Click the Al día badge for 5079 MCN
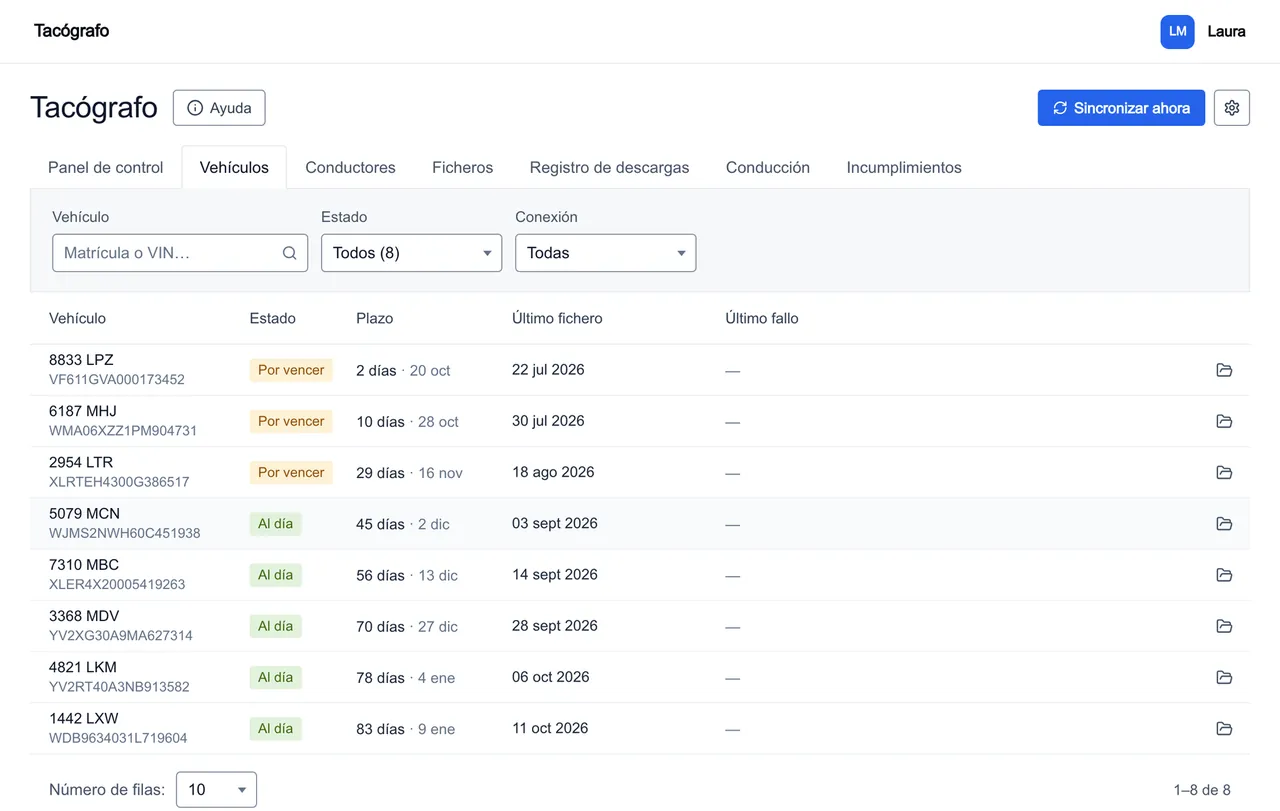 tap(276, 524)
